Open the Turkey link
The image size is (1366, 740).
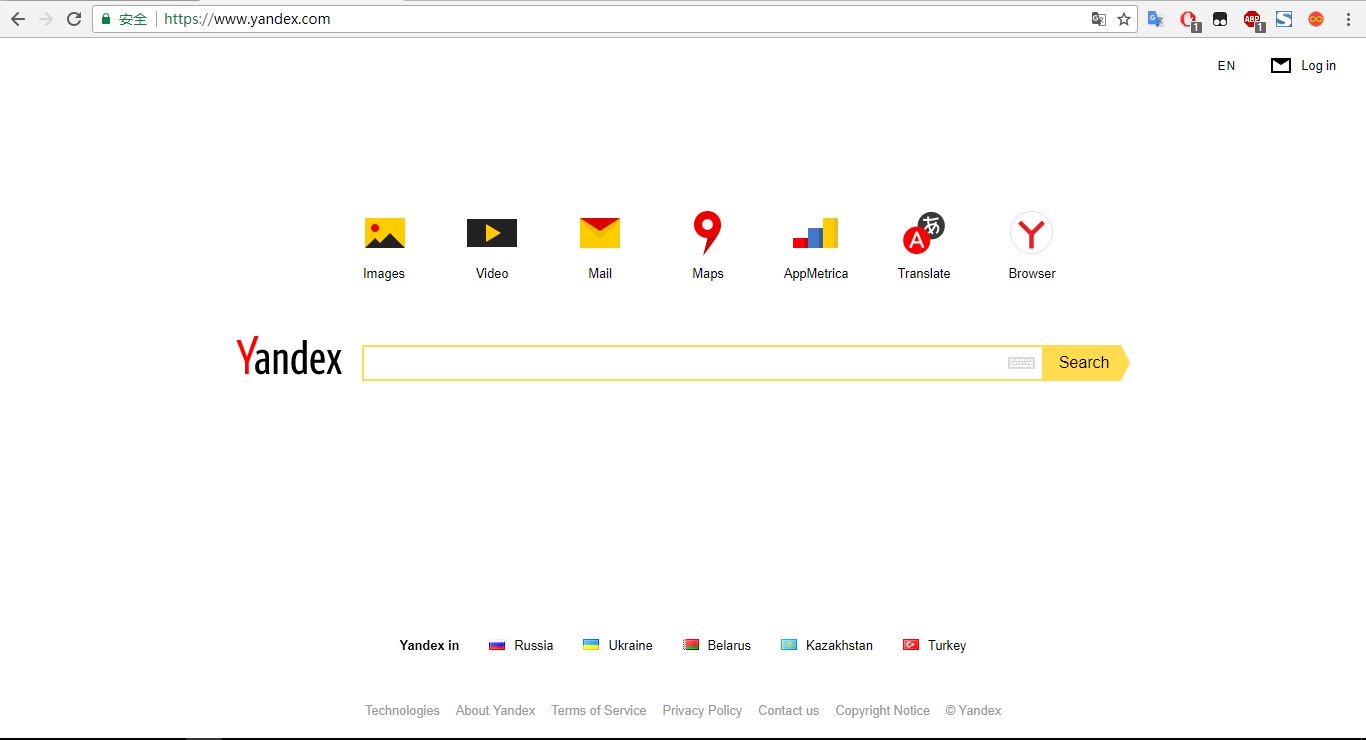pos(947,646)
